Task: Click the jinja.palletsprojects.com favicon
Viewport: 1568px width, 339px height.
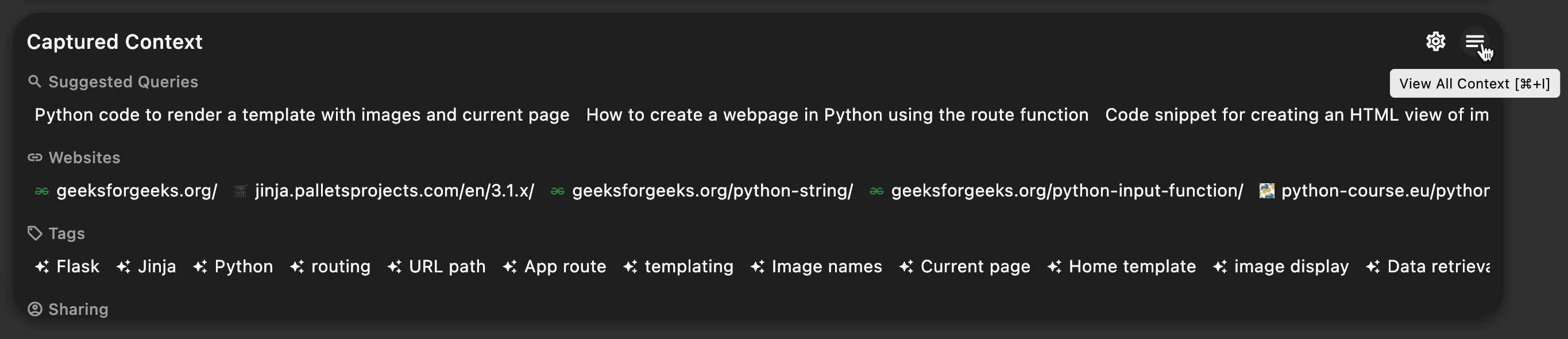Action: click(x=241, y=191)
